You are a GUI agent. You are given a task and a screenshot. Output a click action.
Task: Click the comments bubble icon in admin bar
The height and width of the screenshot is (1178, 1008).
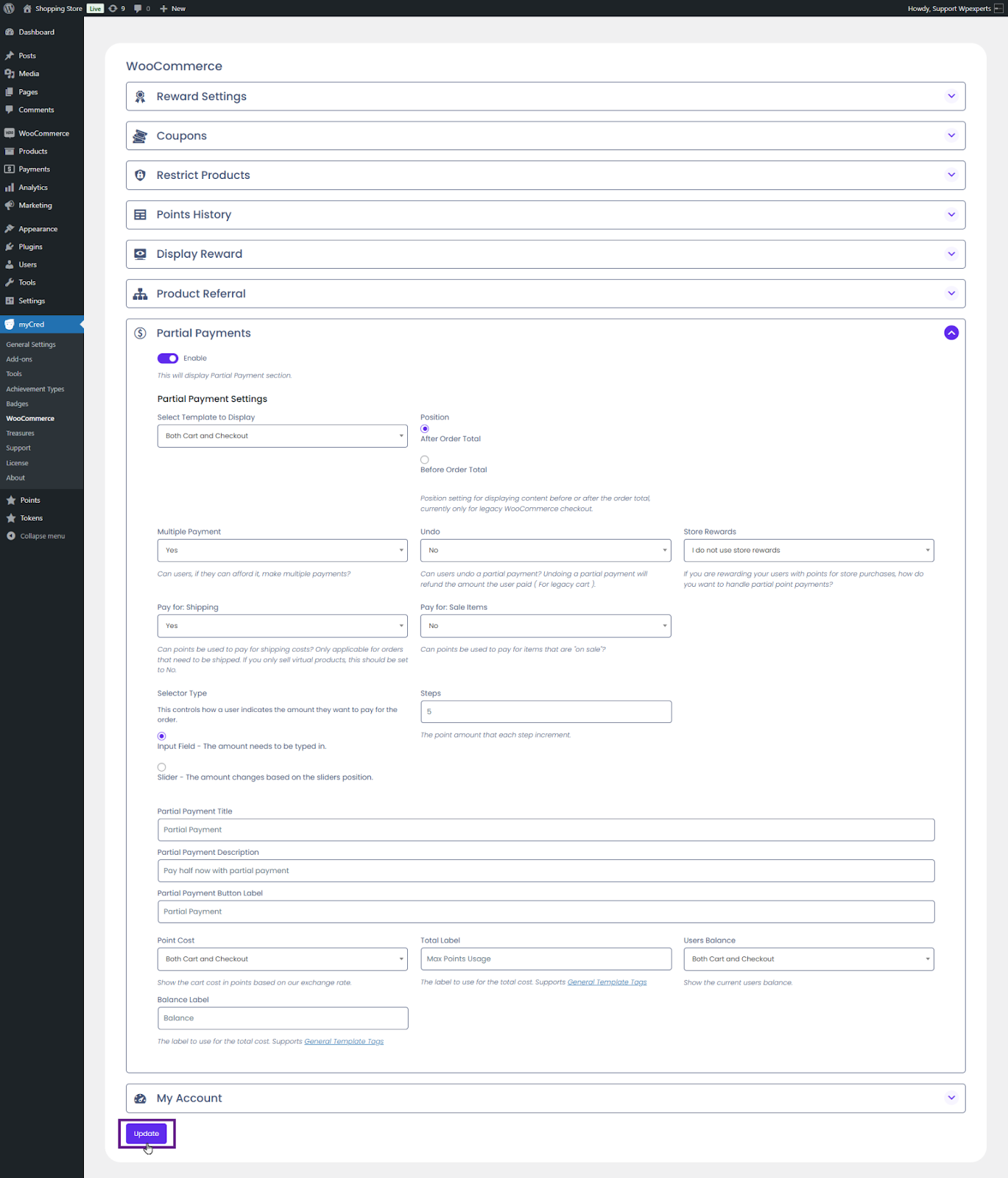138,9
